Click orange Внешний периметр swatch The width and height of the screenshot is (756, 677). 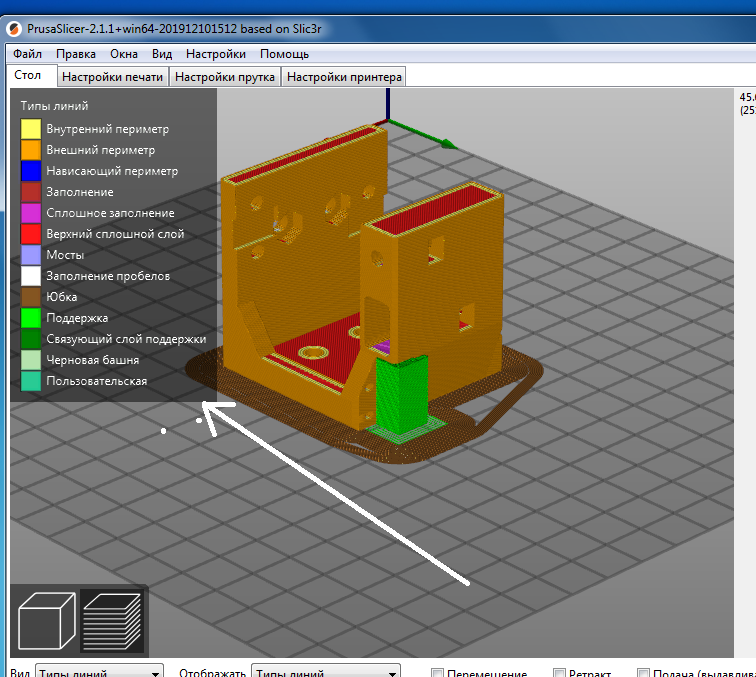(x=31, y=150)
